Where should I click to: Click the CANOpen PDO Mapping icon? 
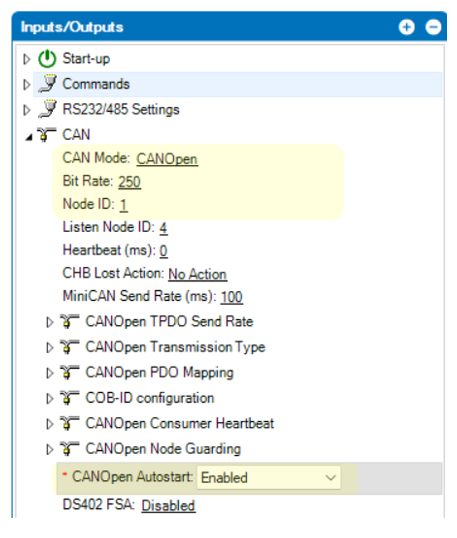point(69,372)
